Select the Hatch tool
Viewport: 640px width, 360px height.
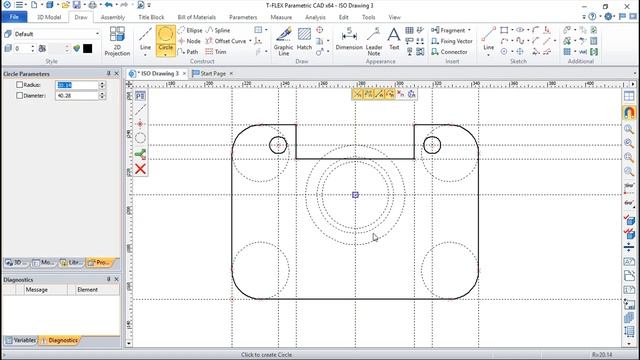point(304,39)
